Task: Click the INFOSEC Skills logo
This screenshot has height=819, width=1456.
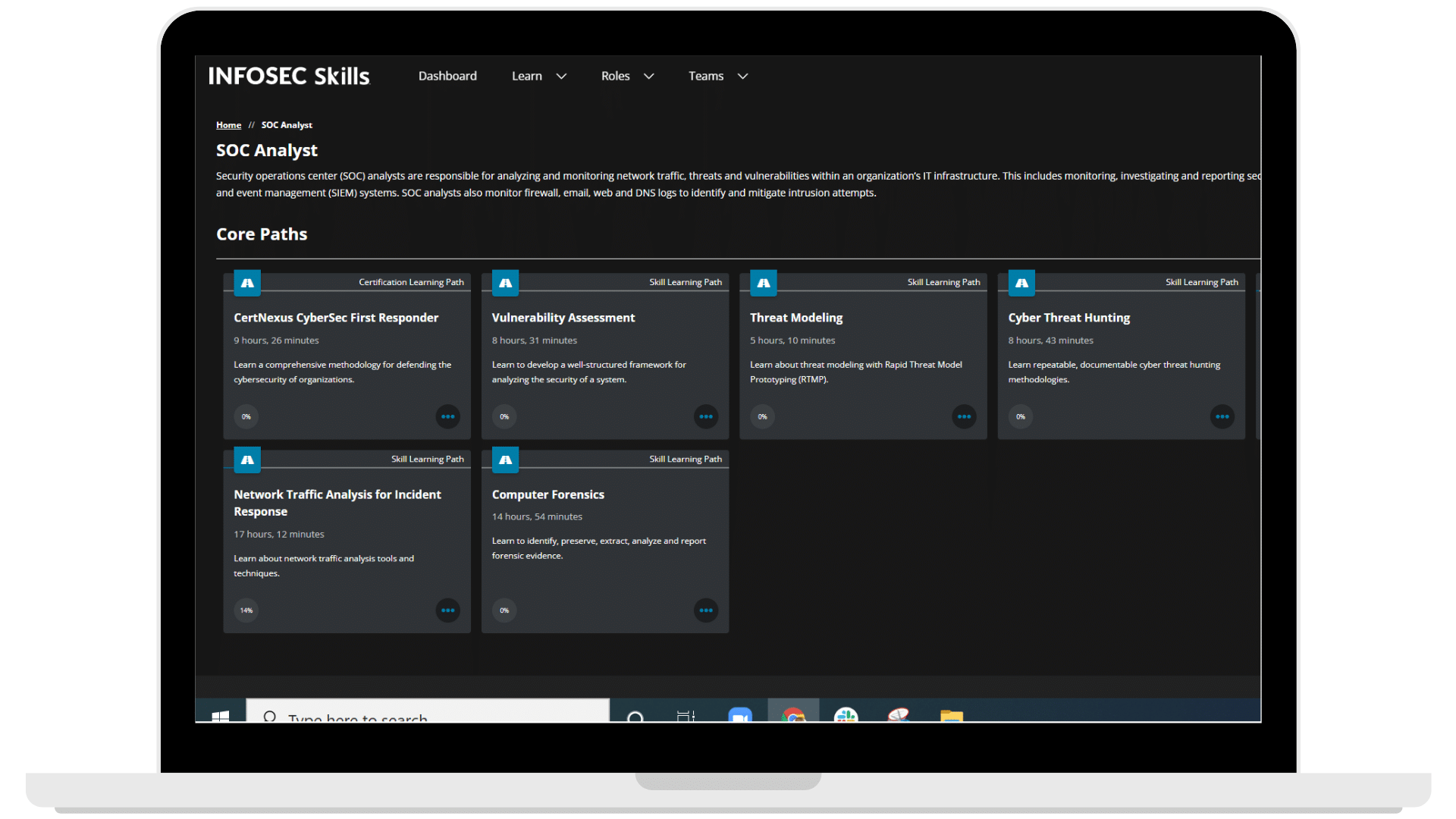Action: tap(289, 76)
